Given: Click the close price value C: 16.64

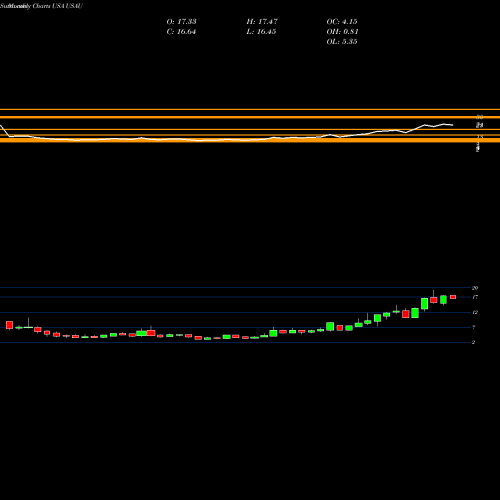Looking at the screenshot, I should (181, 32).
